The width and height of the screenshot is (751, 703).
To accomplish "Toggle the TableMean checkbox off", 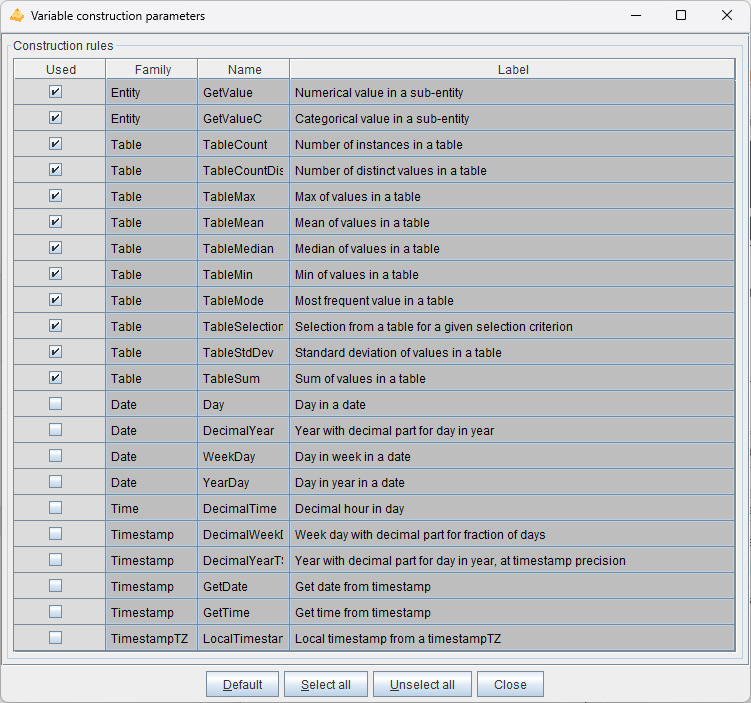I will click(56, 221).
